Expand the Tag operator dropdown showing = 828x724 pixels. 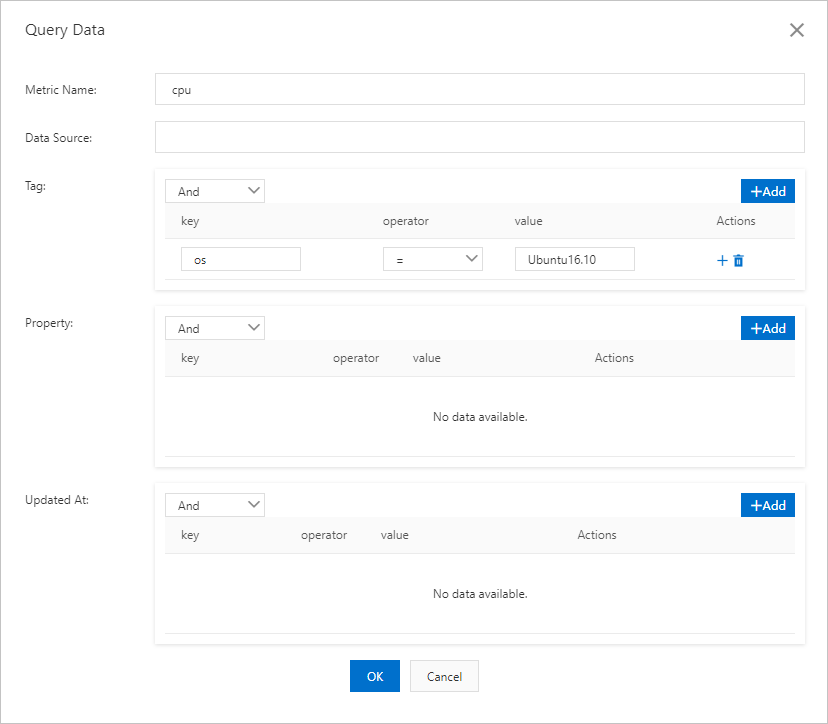(432, 260)
